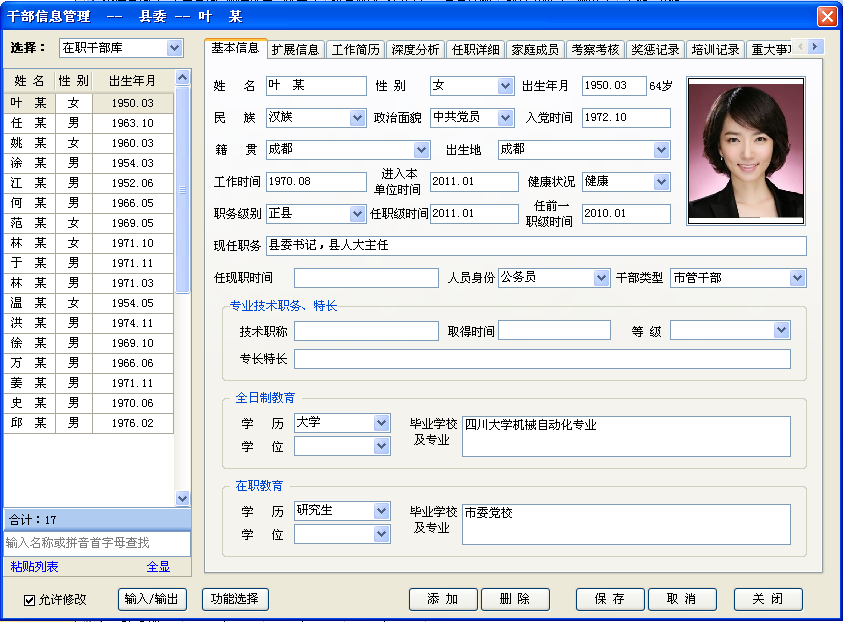The width and height of the screenshot is (843, 622).
Task: Toggle the 允许修改 checkbox
Action: [30, 600]
